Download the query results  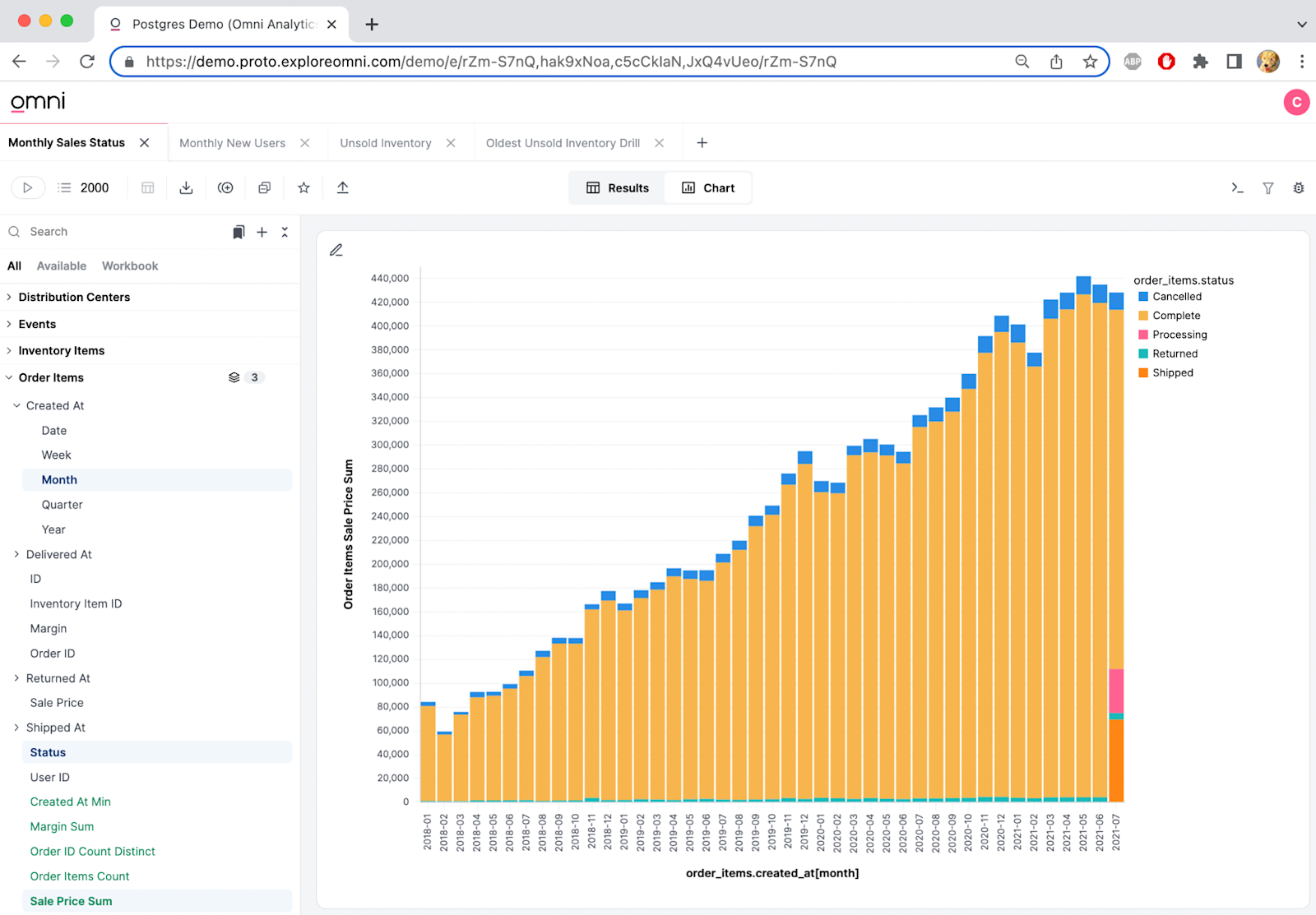point(186,187)
